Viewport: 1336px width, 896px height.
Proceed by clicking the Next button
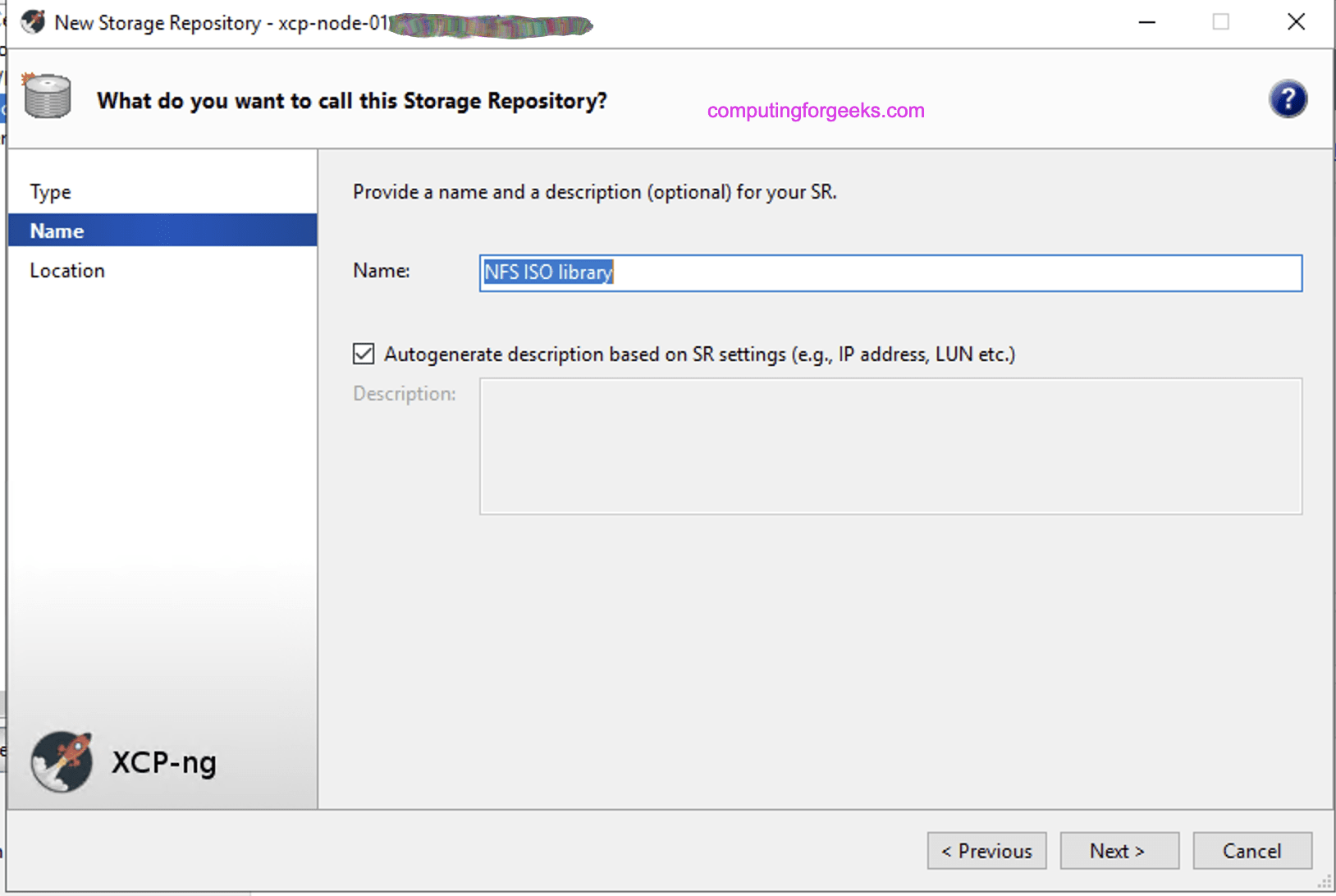point(1119,851)
